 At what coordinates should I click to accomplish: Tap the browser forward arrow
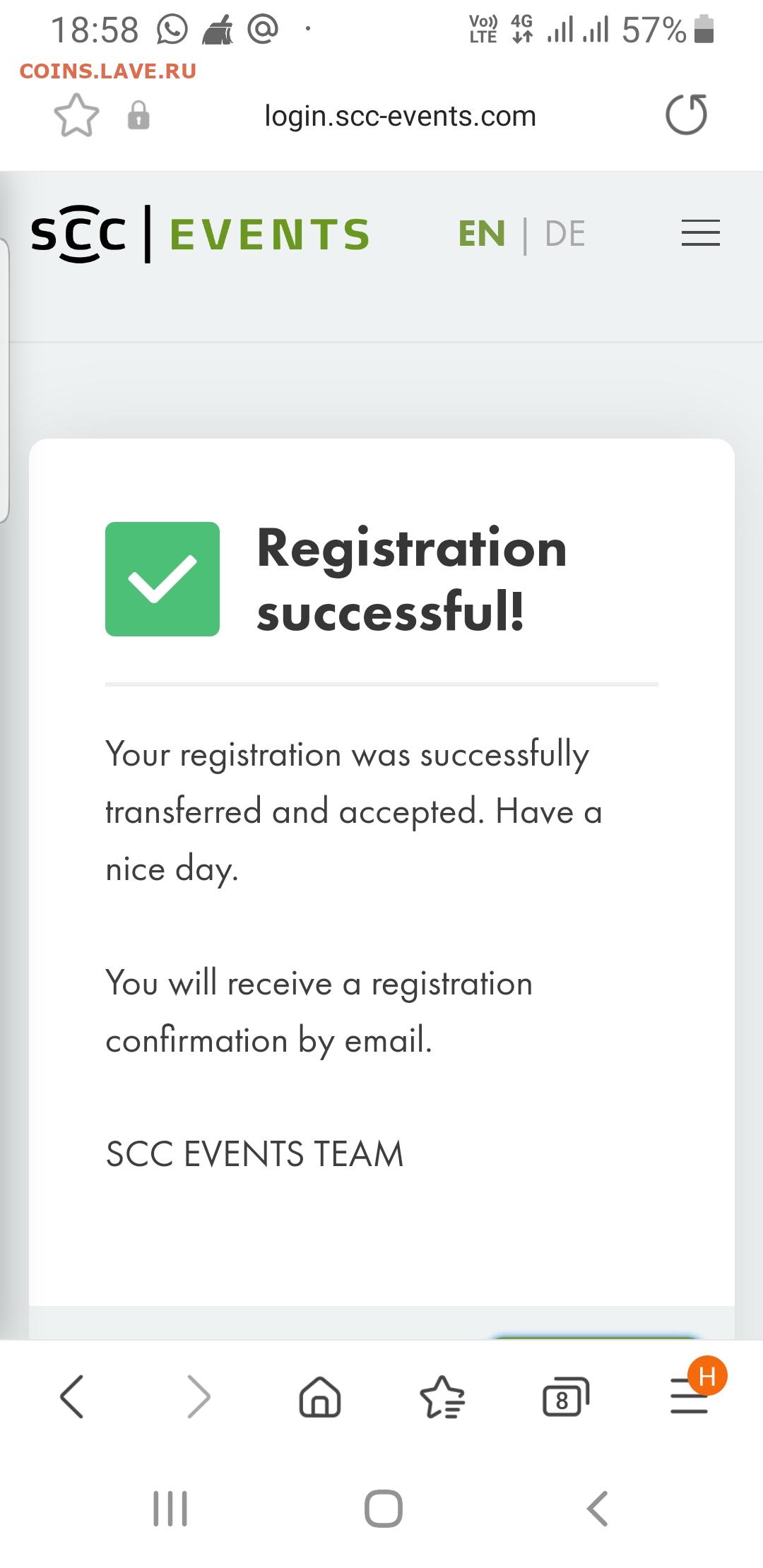click(x=199, y=1396)
